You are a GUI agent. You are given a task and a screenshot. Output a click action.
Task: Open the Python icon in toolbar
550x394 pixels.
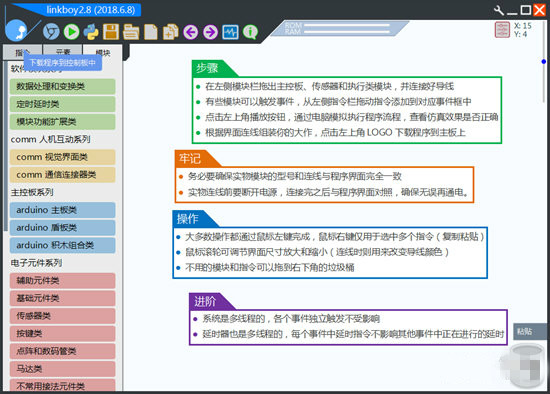pyautogui.click(x=91, y=32)
